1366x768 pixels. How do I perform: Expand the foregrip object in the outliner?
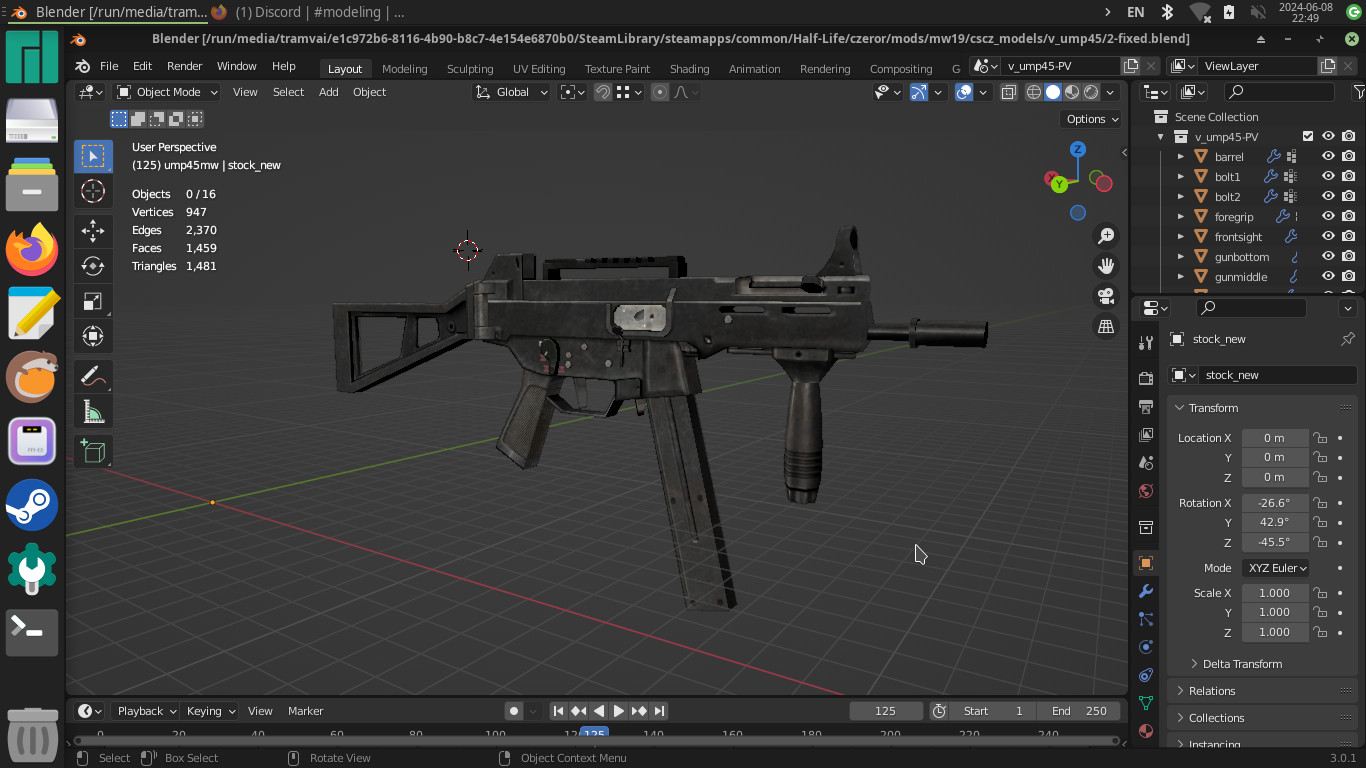pos(1180,216)
